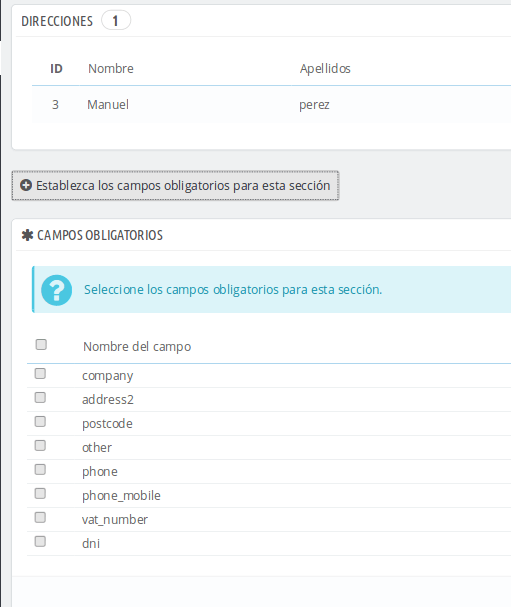This screenshot has height=607, width=511.
Task: Mark phone_mobile as required
Action: point(40,494)
